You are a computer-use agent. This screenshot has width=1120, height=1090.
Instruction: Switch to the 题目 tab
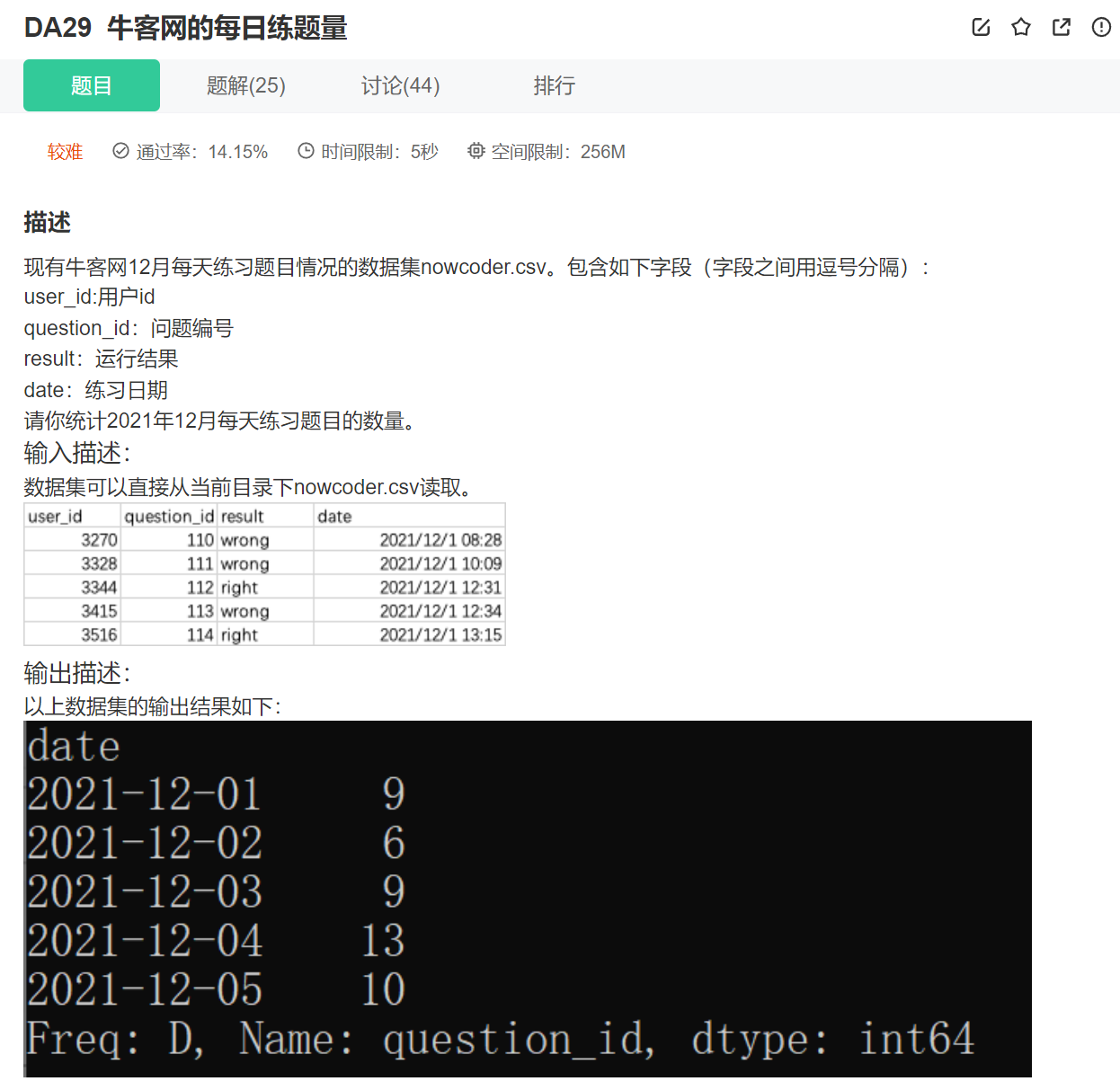(x=92, y=85)
